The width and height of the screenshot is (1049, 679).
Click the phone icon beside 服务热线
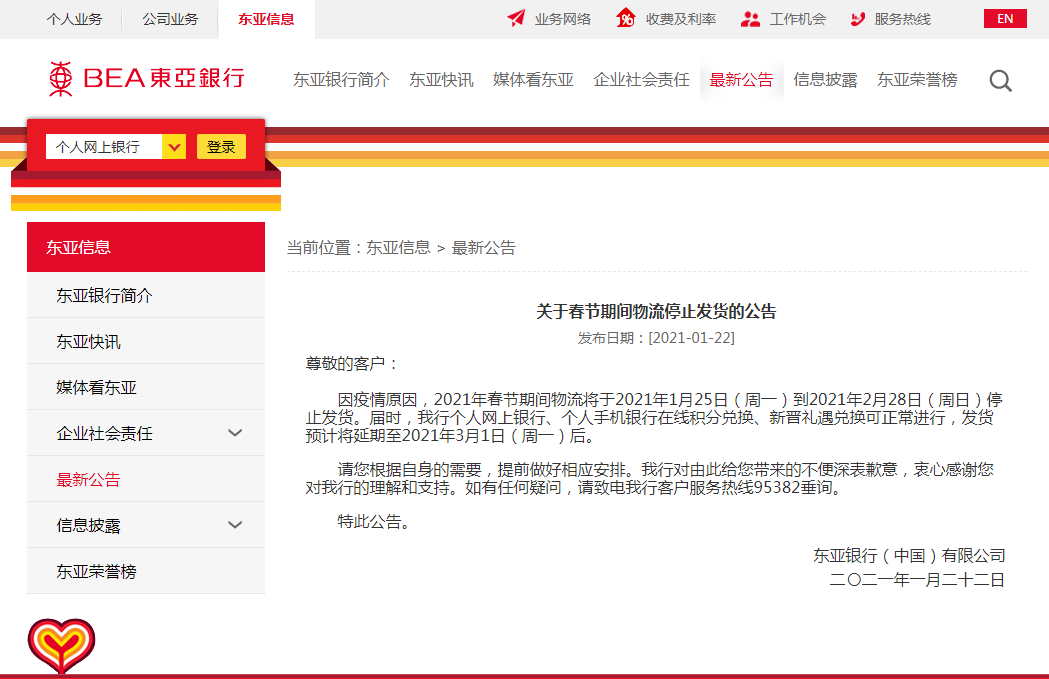point(858,19)
